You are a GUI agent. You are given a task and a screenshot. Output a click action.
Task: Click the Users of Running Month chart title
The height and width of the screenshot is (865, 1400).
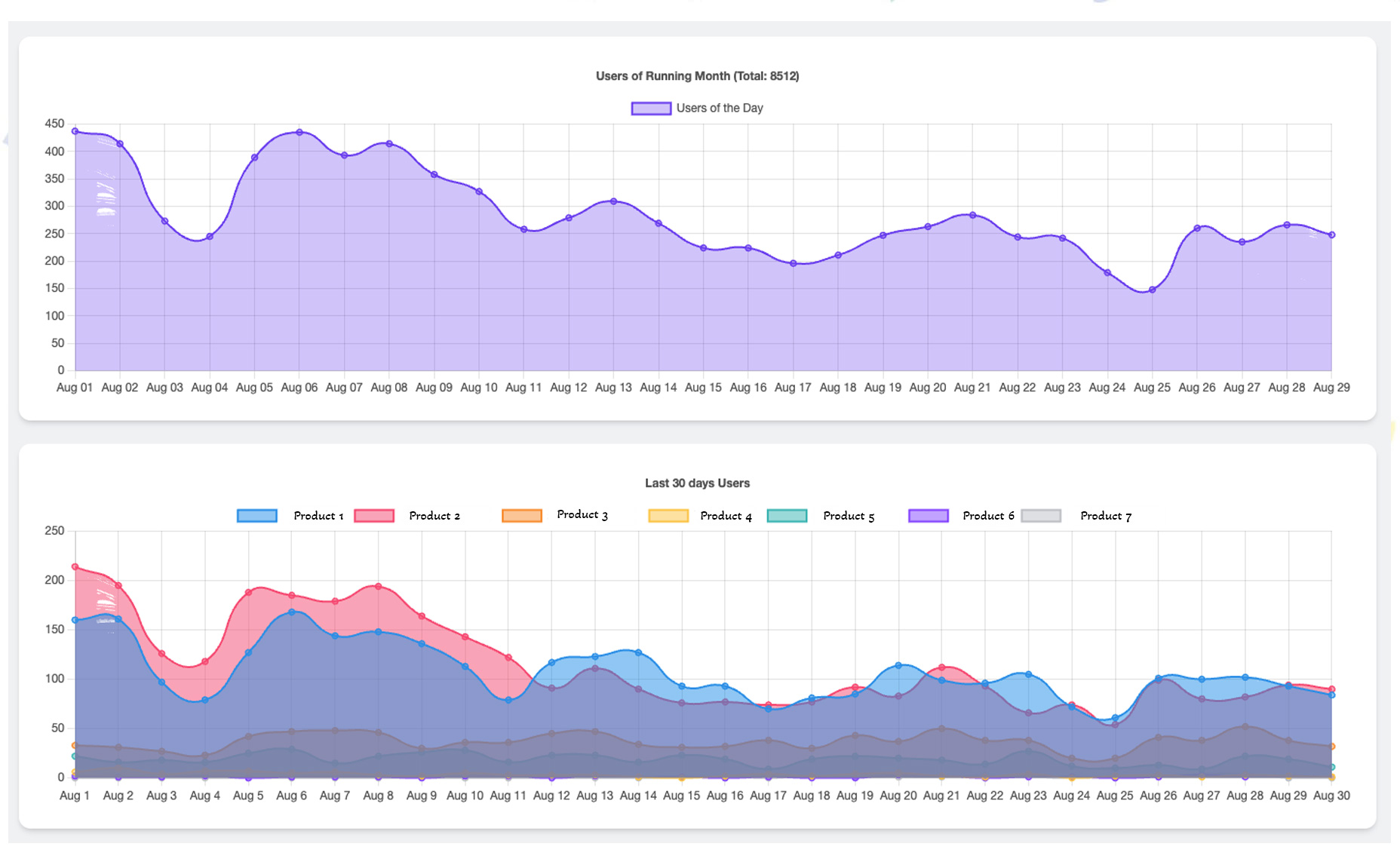(x=697, y=76)
